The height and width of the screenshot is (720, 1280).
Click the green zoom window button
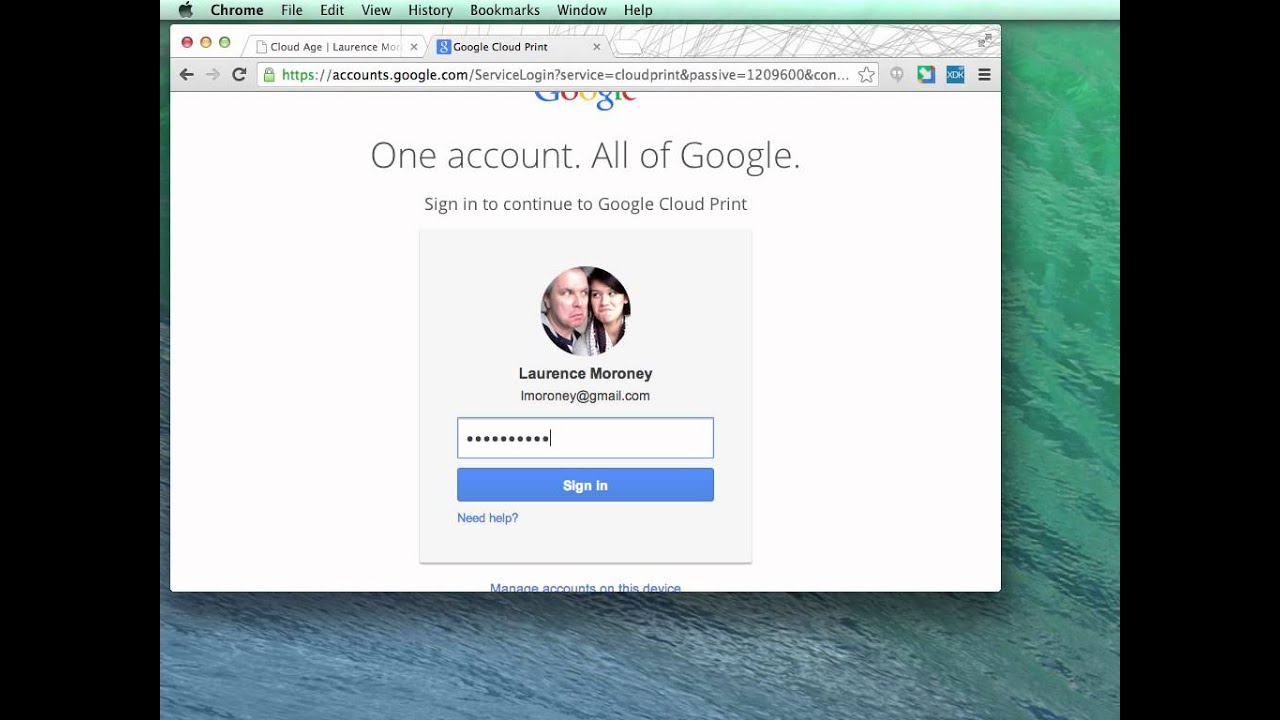[x=225, y=42]
